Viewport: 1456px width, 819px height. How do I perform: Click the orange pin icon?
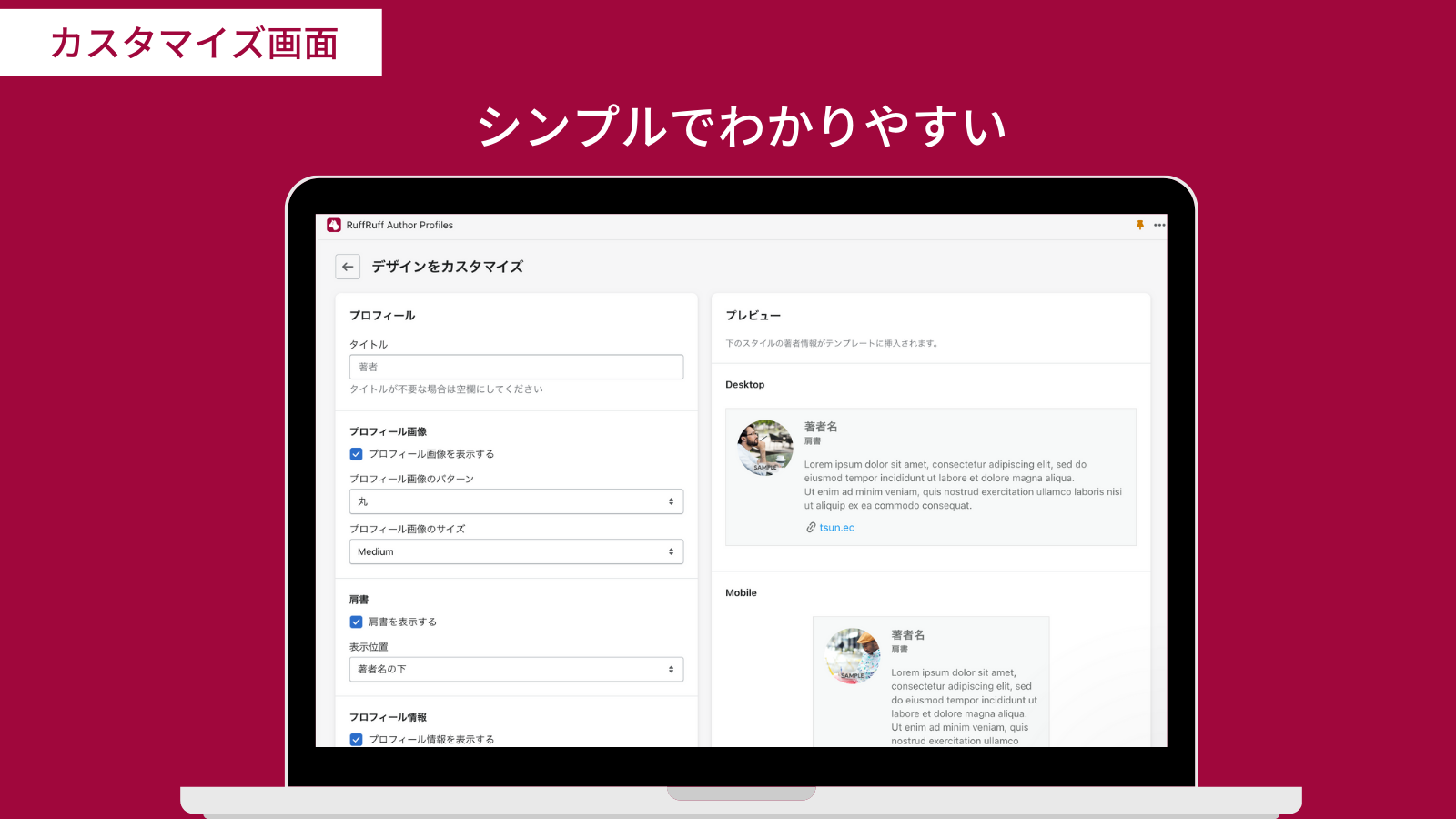point(1139,225)
